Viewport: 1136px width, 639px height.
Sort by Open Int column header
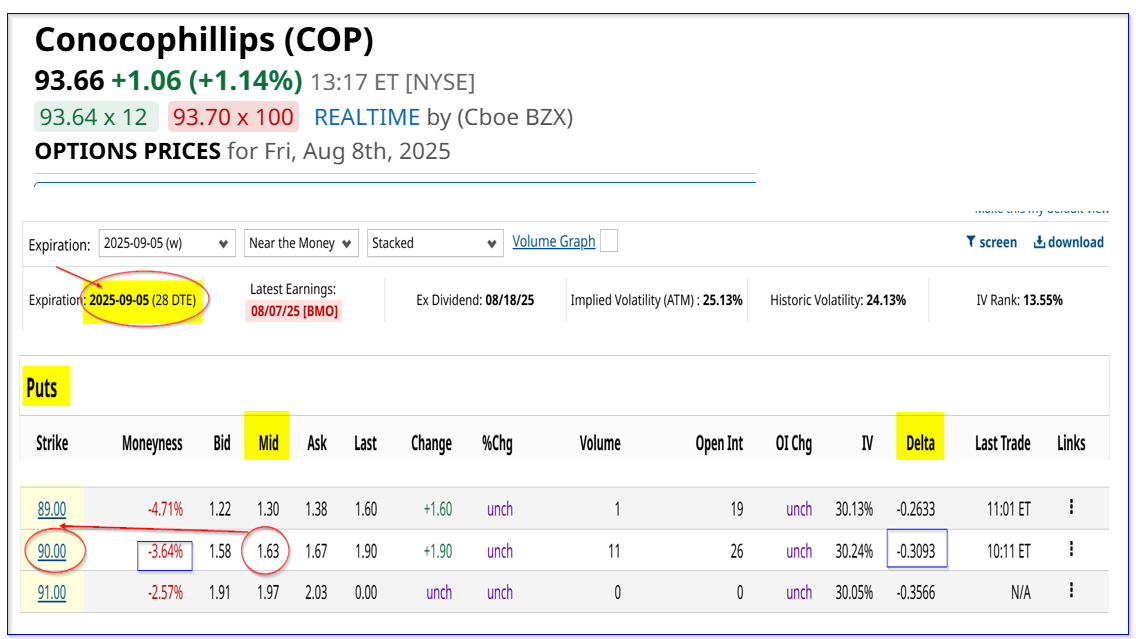[x=719, y=443]
